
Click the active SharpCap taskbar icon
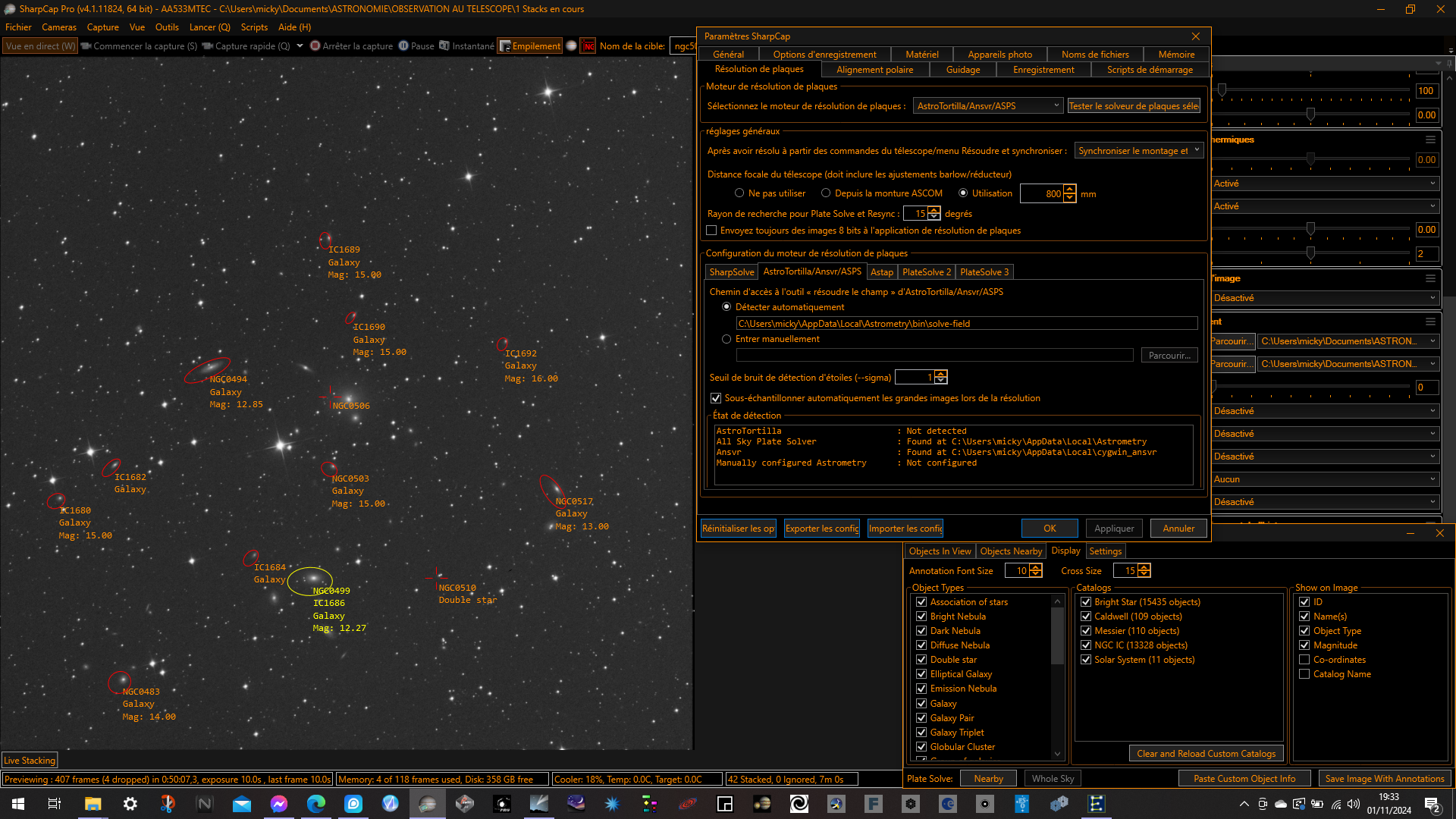(x=428, y=804)
